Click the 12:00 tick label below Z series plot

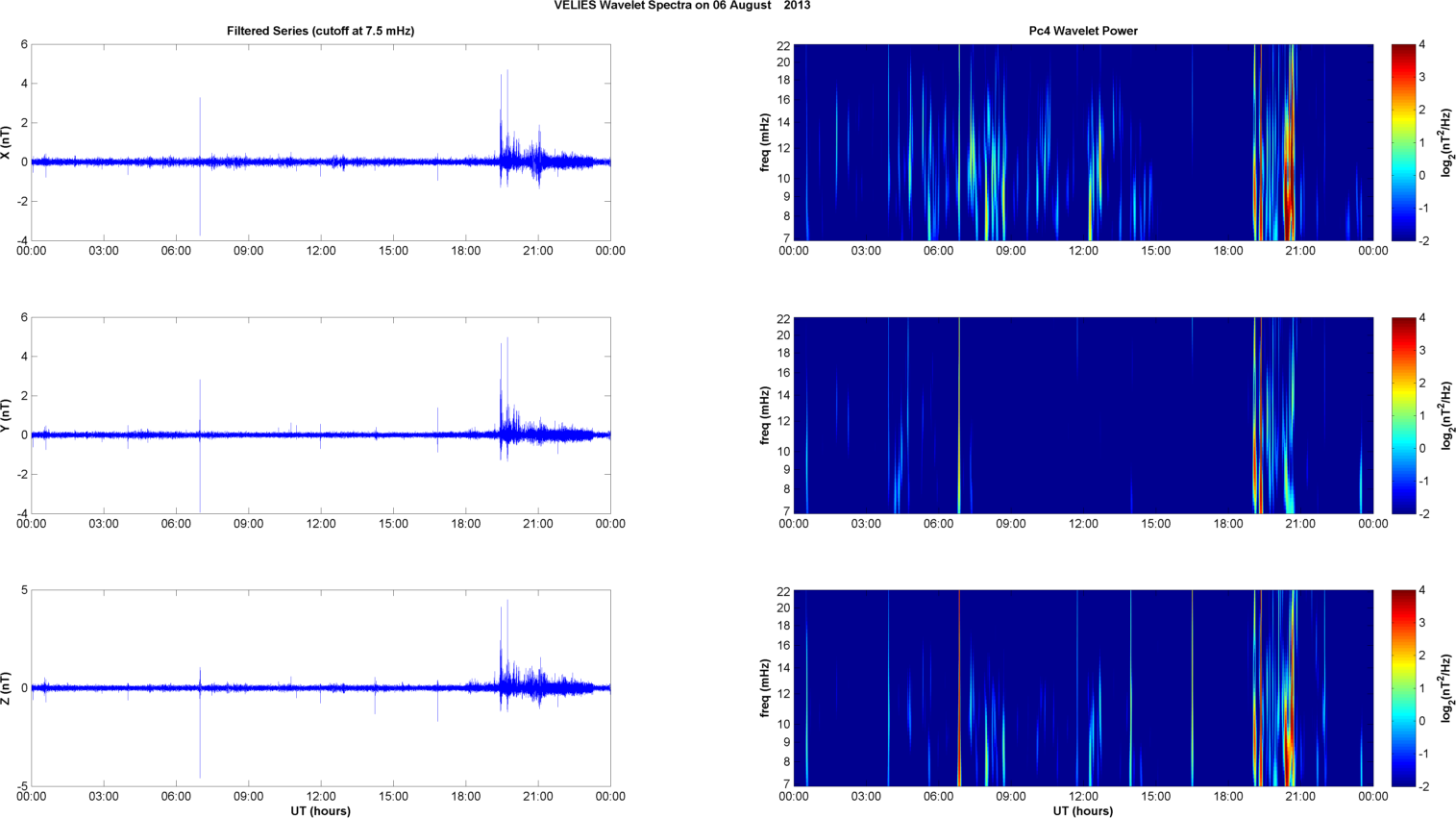[320, 796]
